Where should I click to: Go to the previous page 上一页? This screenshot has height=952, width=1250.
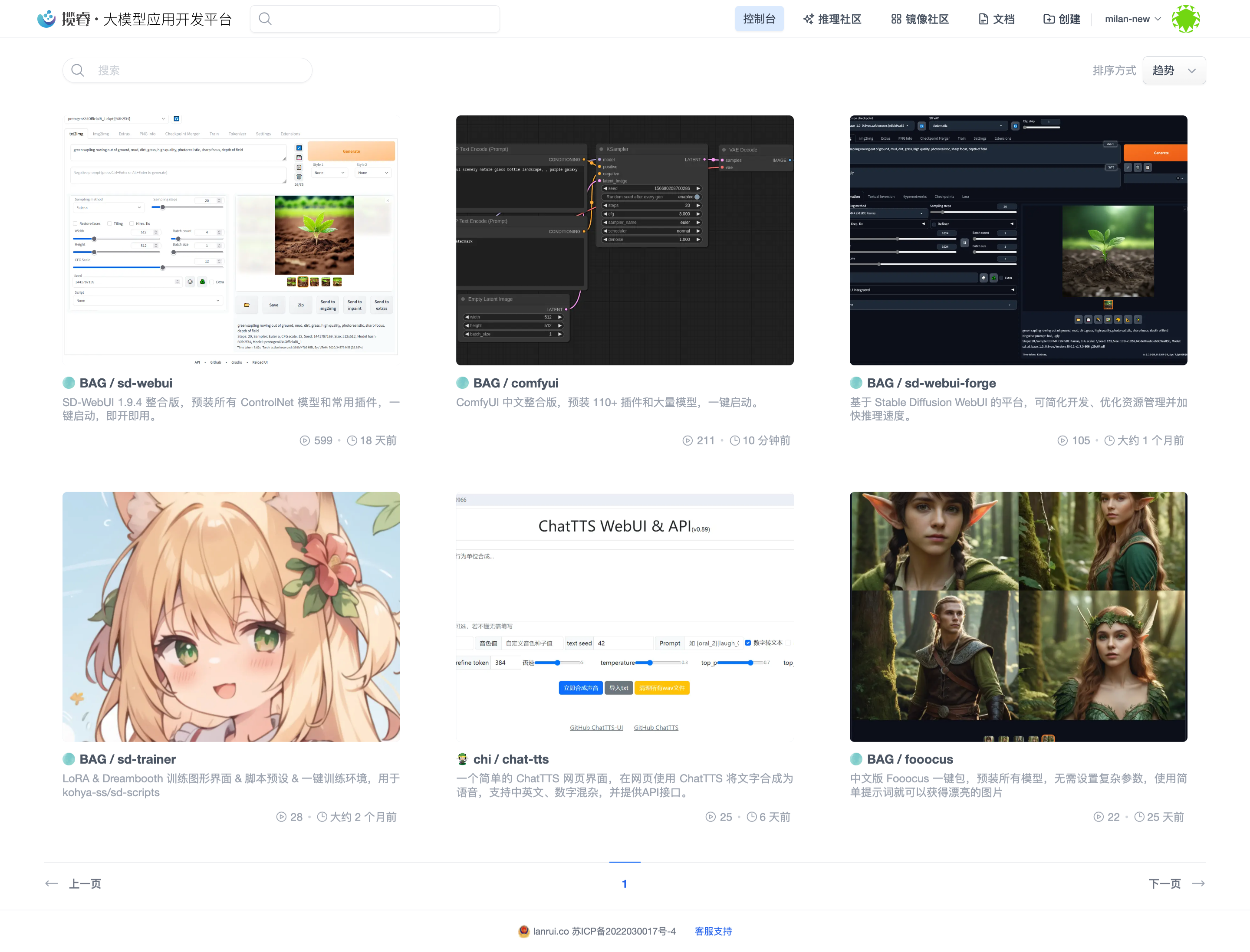73,884
